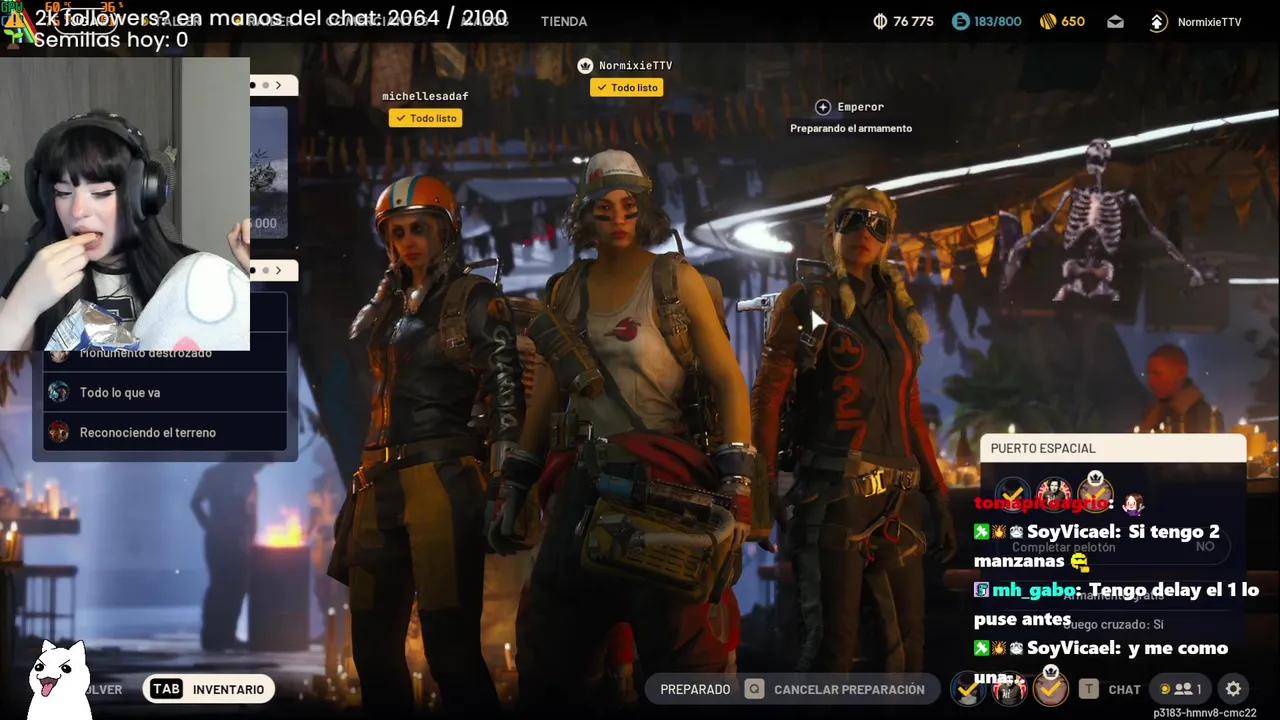This screenshot has height=720, width=1280.
Task: Open the 183/800 blue currency counter
Action: (x=986, y=21)
